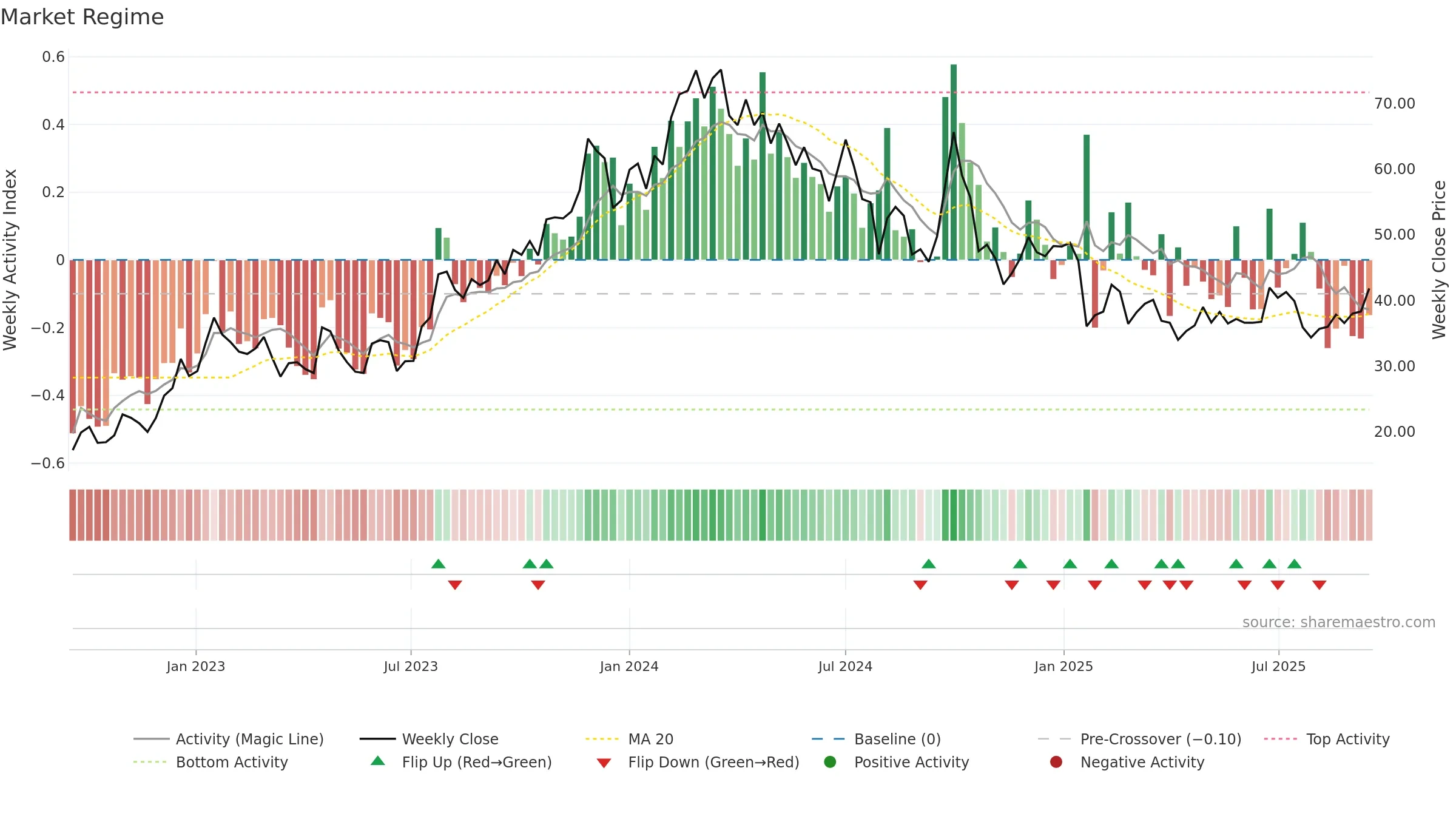Click the Jul 2025 axis label

[1278, 666]
